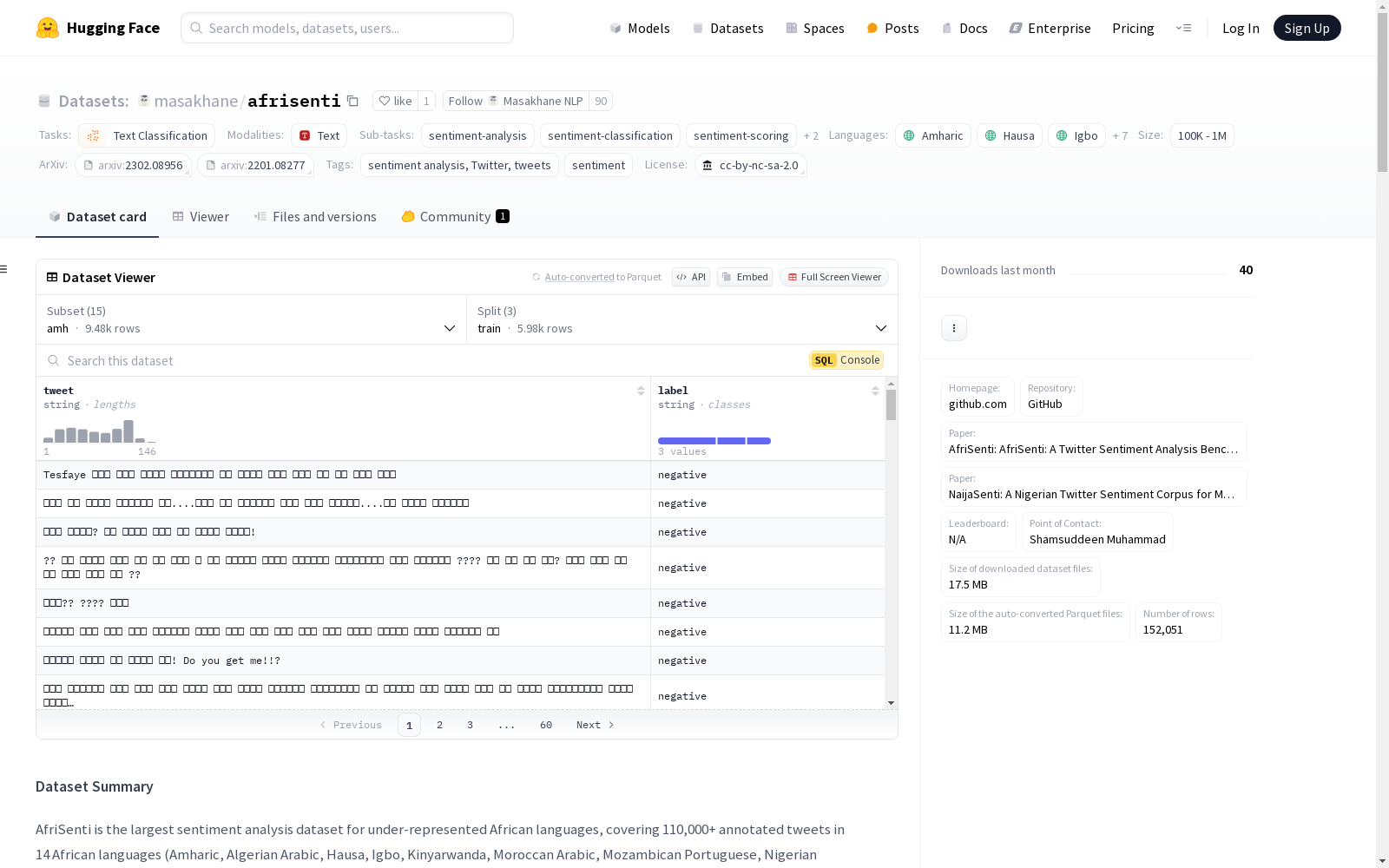This screenshot has width=1389, height=868.
Task: Expand the +2 more sub-tasks
Action: 811,136
